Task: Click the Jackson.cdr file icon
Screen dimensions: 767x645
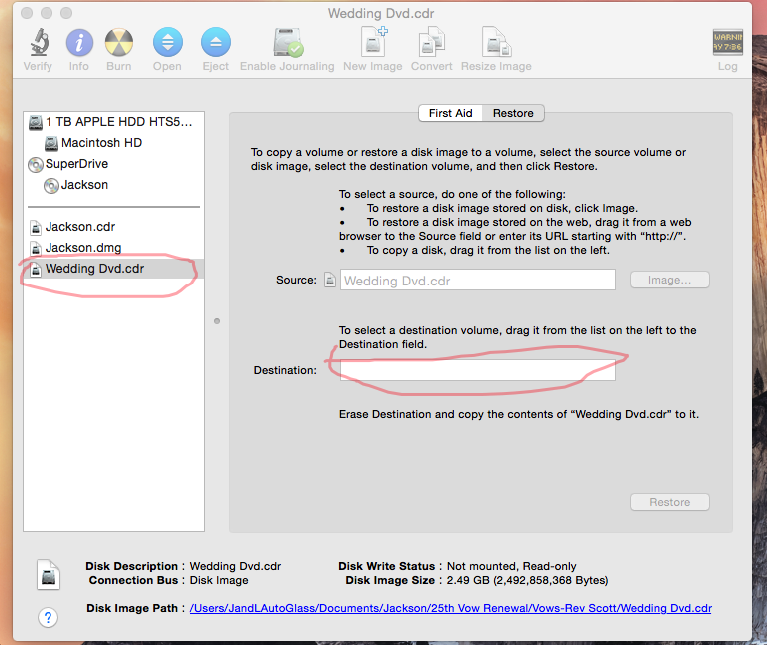Action: coord(36,227)
